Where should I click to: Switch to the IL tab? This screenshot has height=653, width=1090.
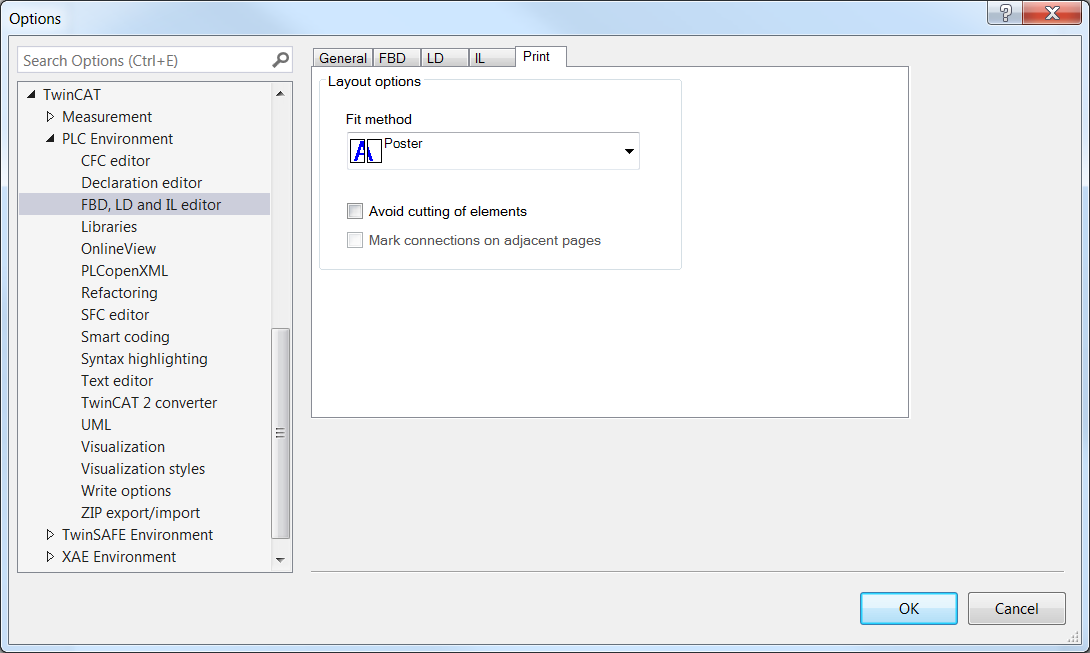[x=491, y=58]
